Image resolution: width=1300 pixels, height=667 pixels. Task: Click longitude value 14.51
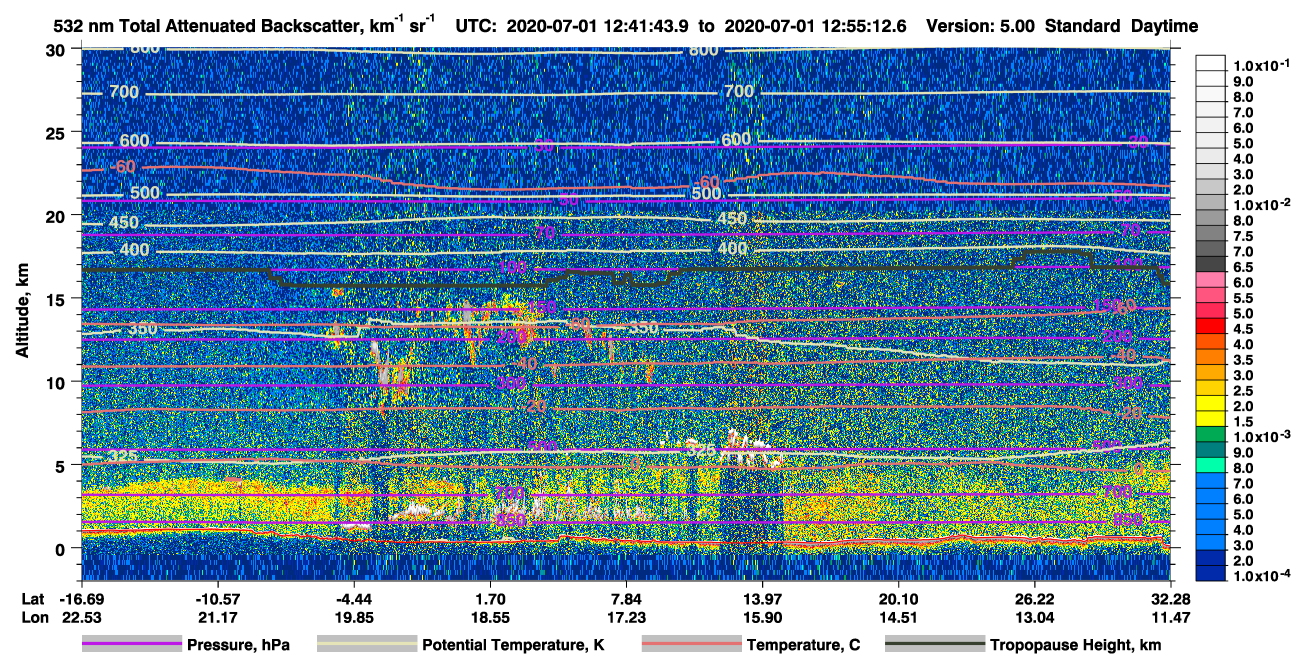[x=898, y=618]
